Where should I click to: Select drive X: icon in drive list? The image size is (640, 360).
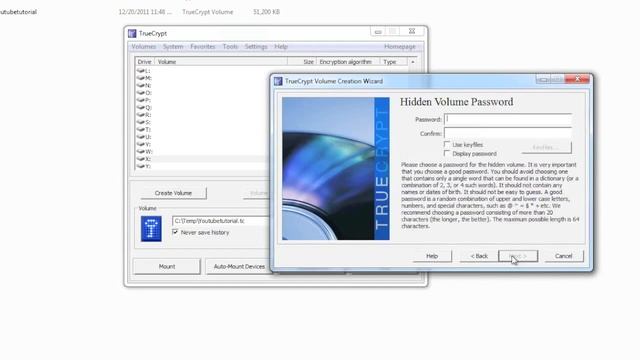coord(141,159)
